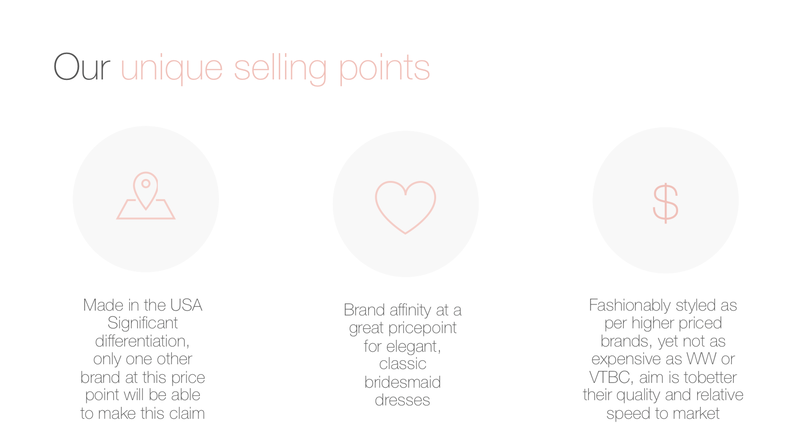The width and height of the screenshot is (800, 437).
Task: Select the word "dresses" in middle column
Action: pos(403,401)
